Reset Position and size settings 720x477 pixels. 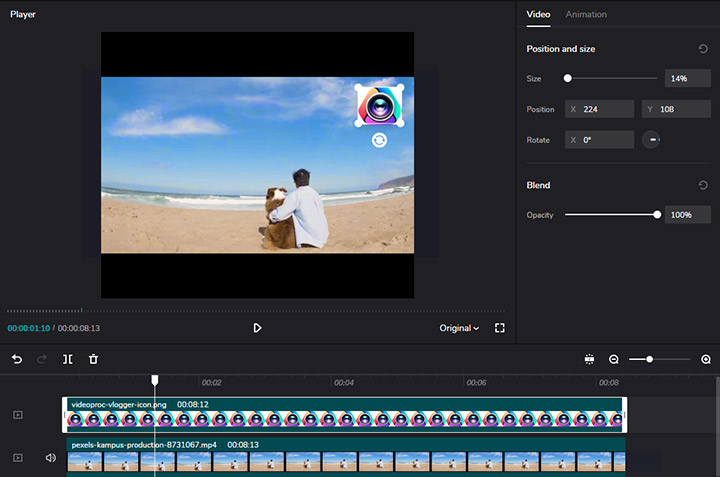pyautogui.click(x=703, y=49)
